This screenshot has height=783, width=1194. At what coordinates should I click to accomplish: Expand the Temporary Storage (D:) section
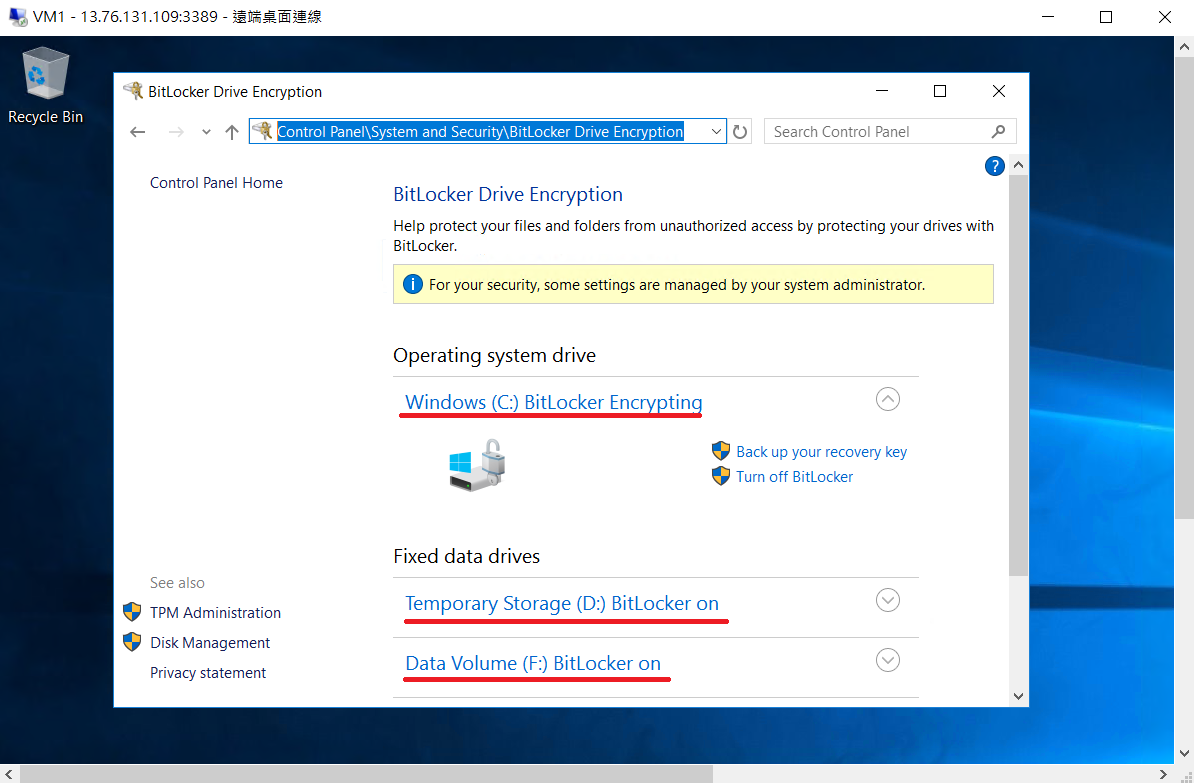tap(888, 600)
